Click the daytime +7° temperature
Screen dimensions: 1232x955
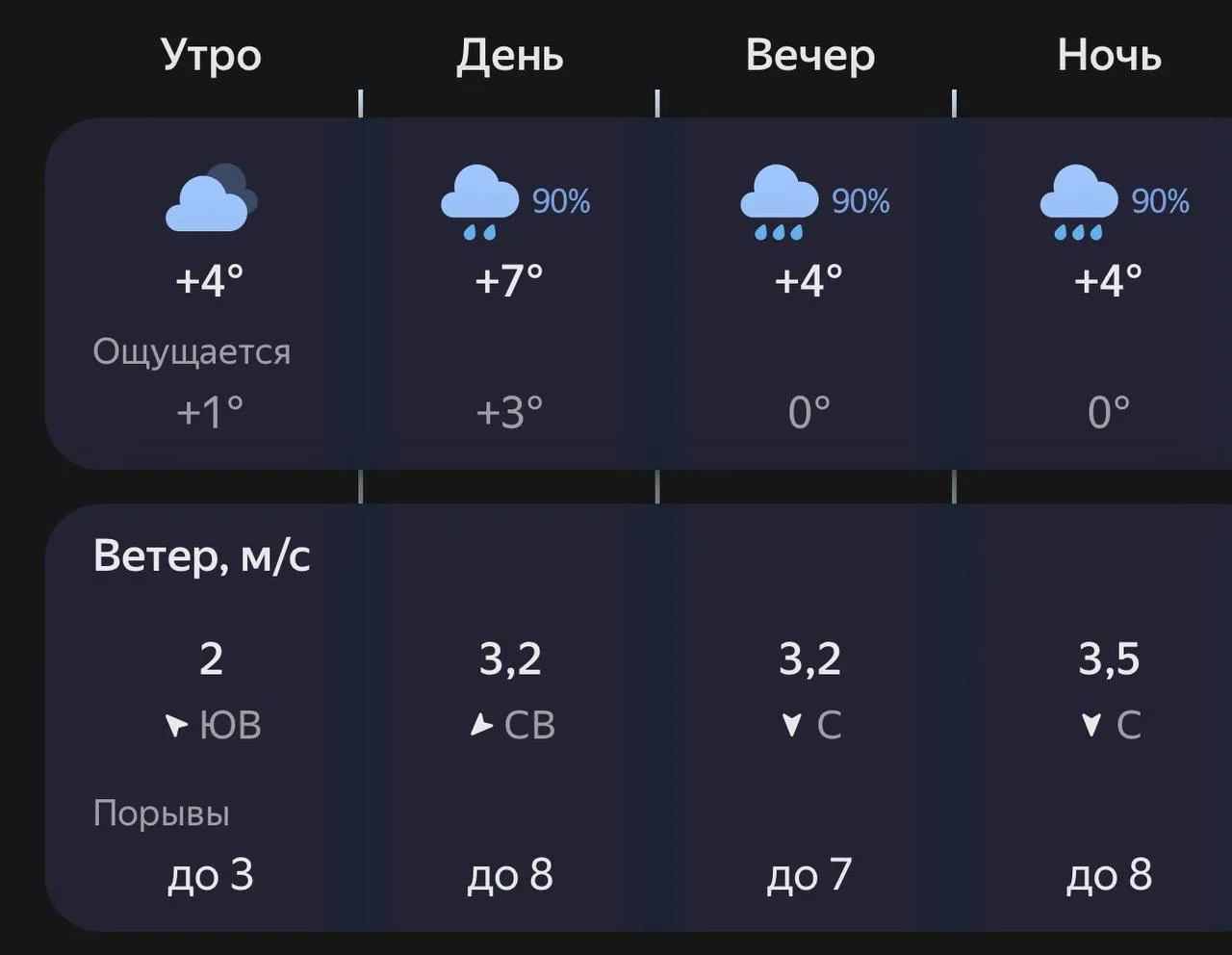[509, 280]
